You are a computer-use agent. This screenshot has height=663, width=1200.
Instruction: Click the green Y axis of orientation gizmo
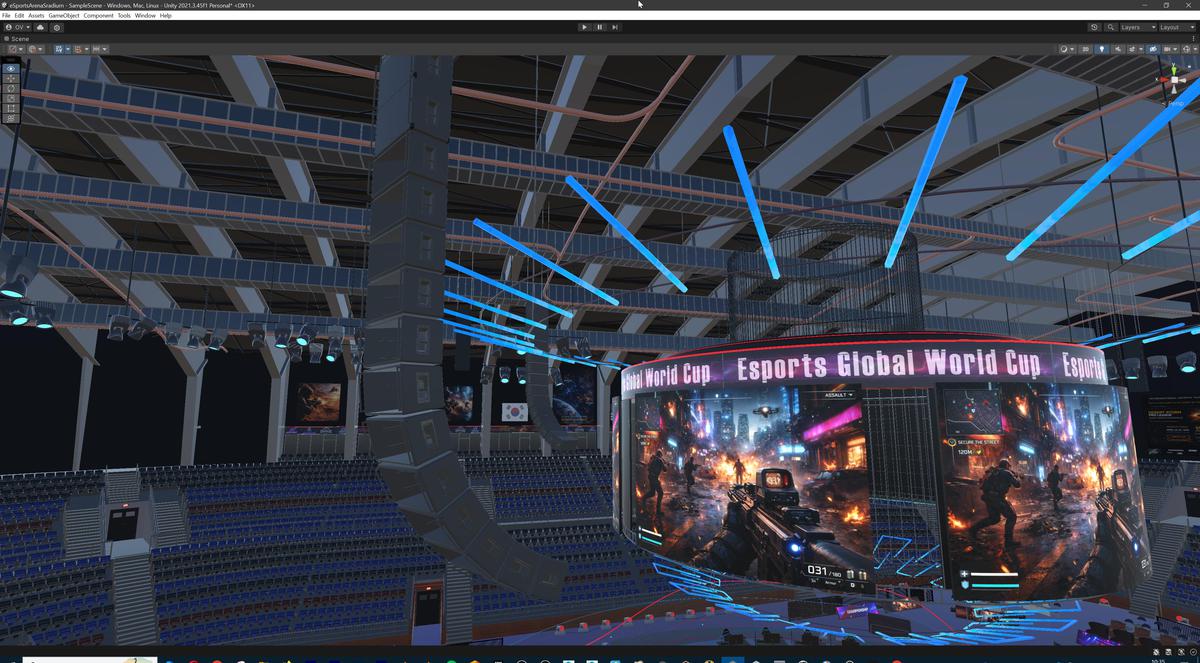tap(1174, 70)
